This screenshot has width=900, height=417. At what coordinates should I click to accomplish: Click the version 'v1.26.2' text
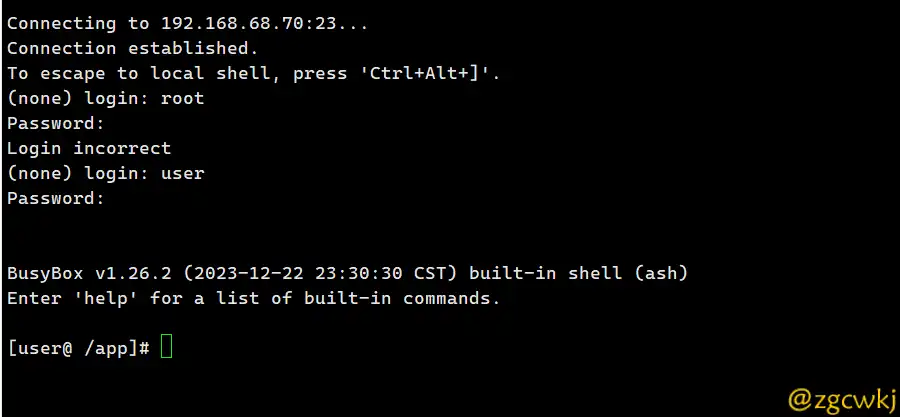[133, 274]
